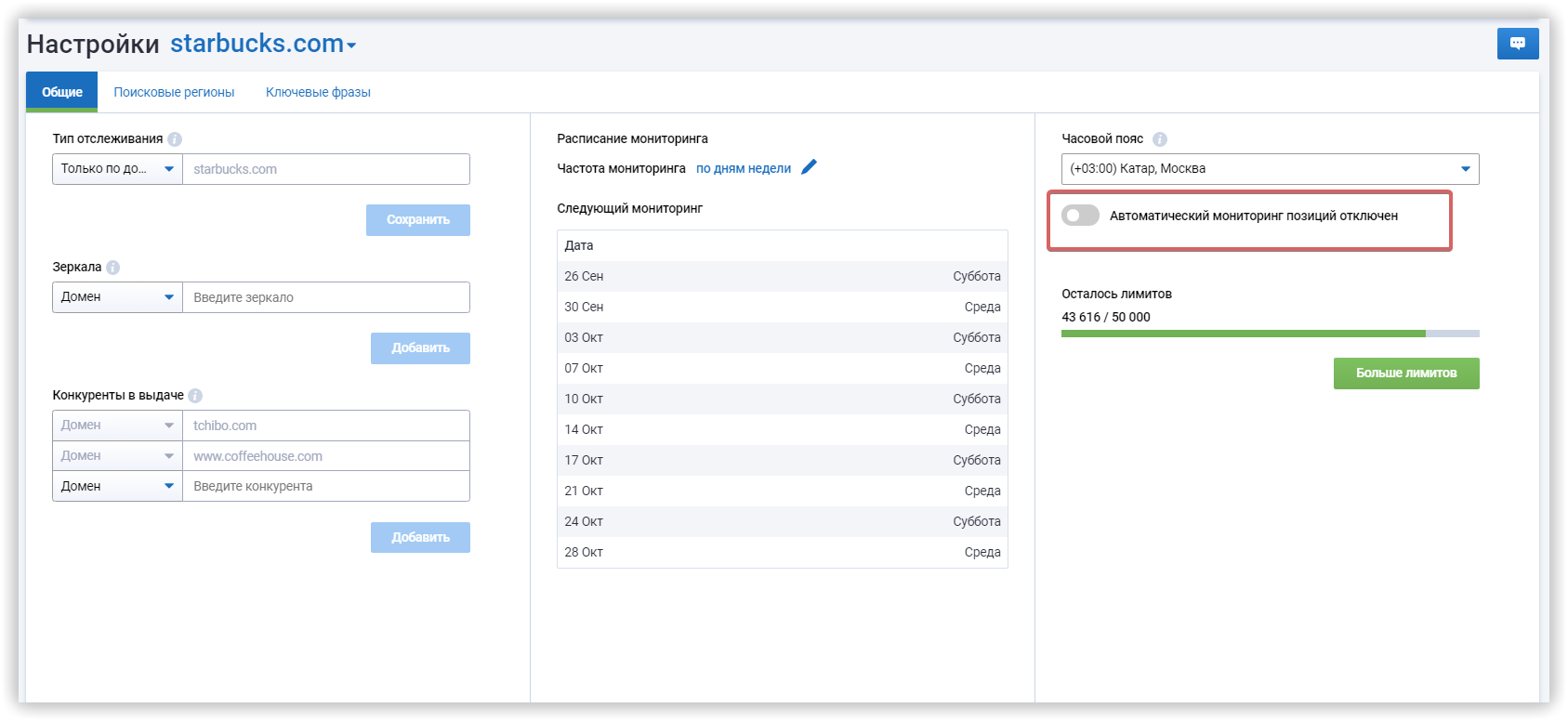Click the tchibo.com competitor field
Viewport: 1568px width, 721px height.
pos(326,426)
